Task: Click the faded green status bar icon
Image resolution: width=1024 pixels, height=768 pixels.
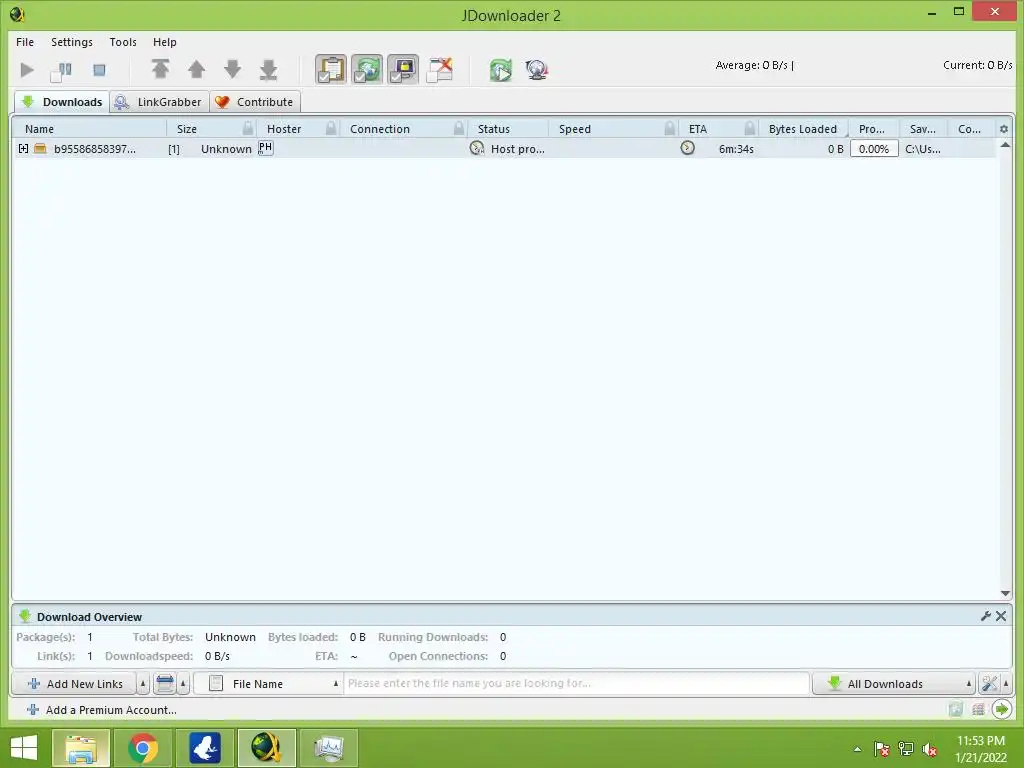Action: (x=955, y=709)
